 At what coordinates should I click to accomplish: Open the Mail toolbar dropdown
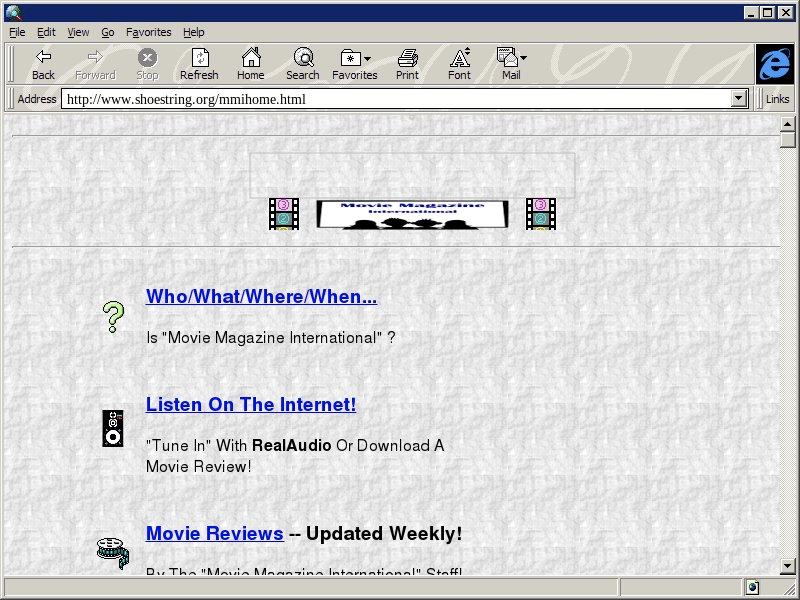click(x=511, y=64)
